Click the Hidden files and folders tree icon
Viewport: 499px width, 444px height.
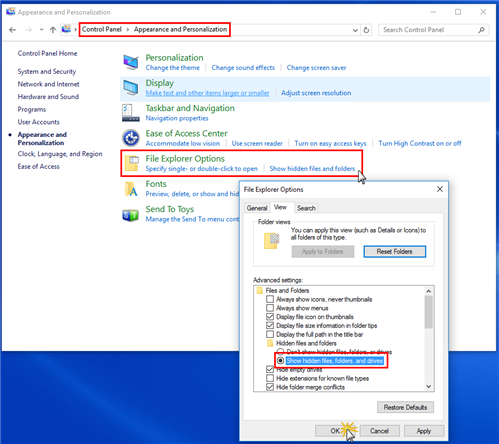pos(270,343)
